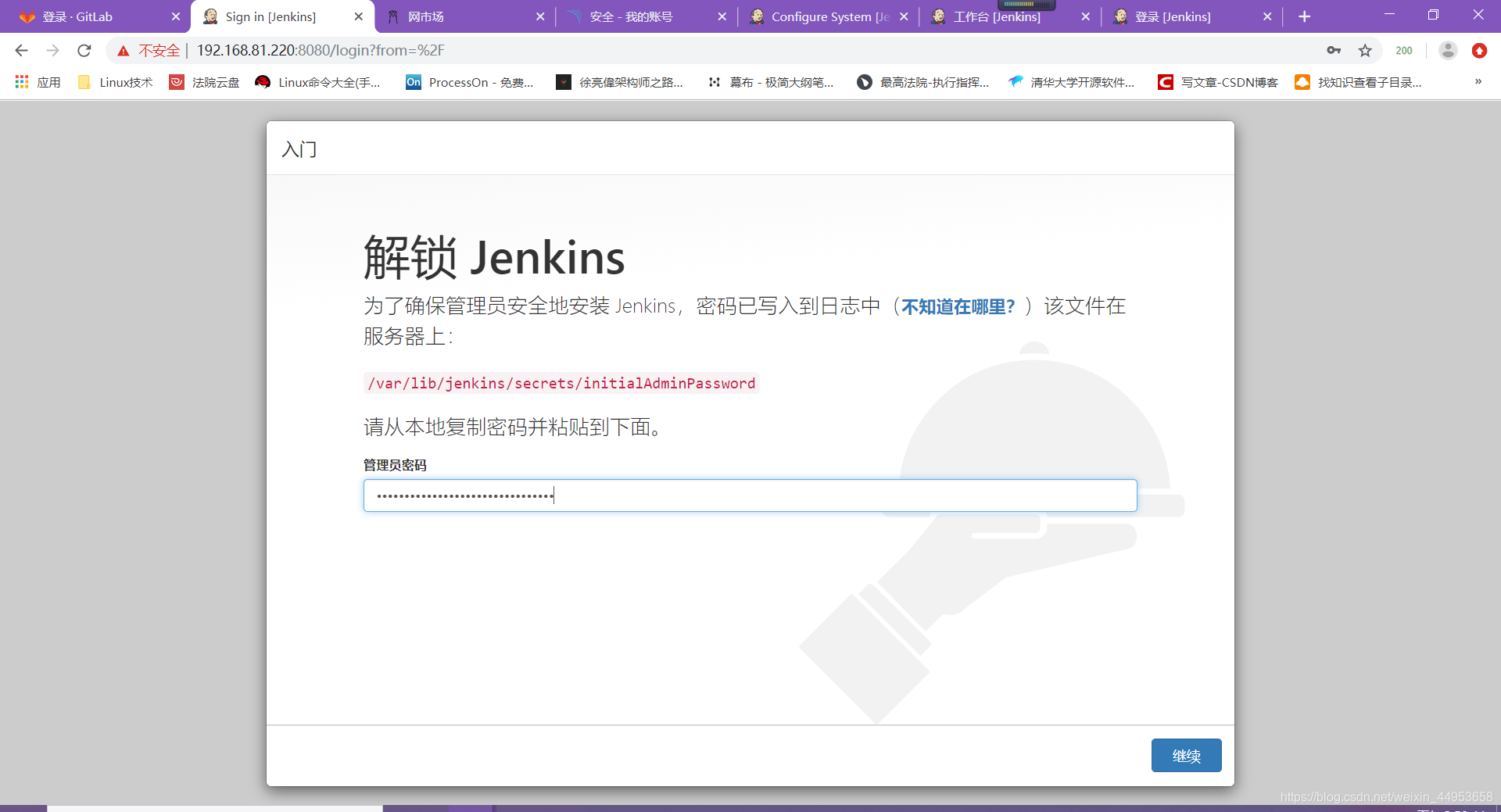
Task: Close the Configure System tab
Action: (904, 16)
